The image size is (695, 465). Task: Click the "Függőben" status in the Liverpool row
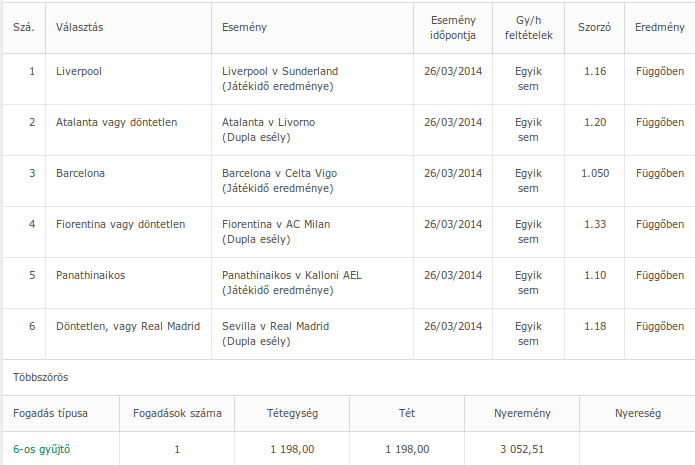pos(660,71)
